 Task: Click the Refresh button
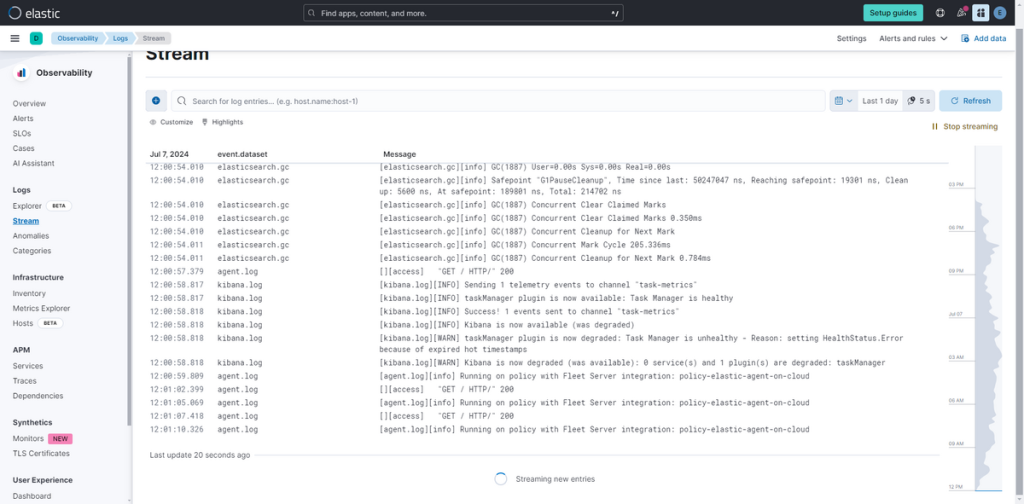[970, 101]
